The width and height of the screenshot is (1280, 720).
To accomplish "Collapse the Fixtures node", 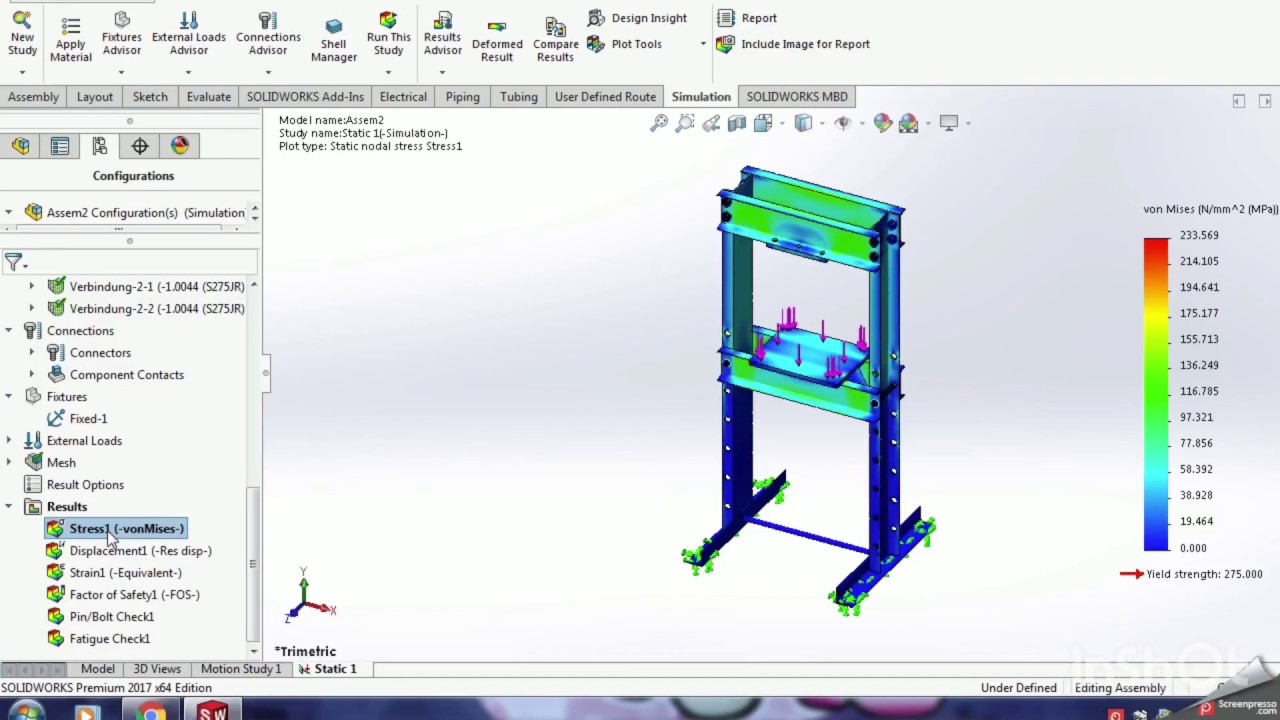I will (9, 397).
